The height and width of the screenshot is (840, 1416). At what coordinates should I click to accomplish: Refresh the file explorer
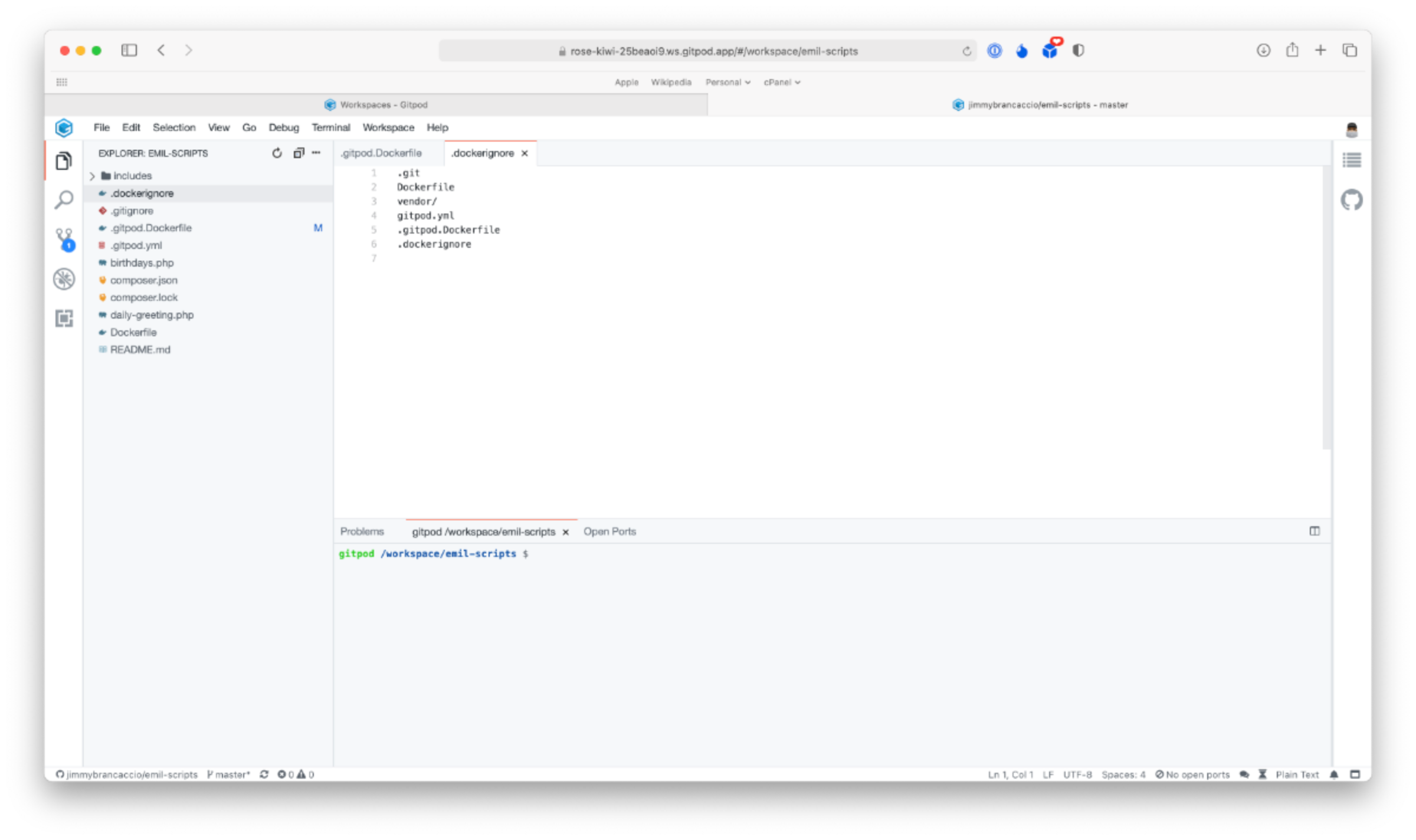[x=277, y=153]
